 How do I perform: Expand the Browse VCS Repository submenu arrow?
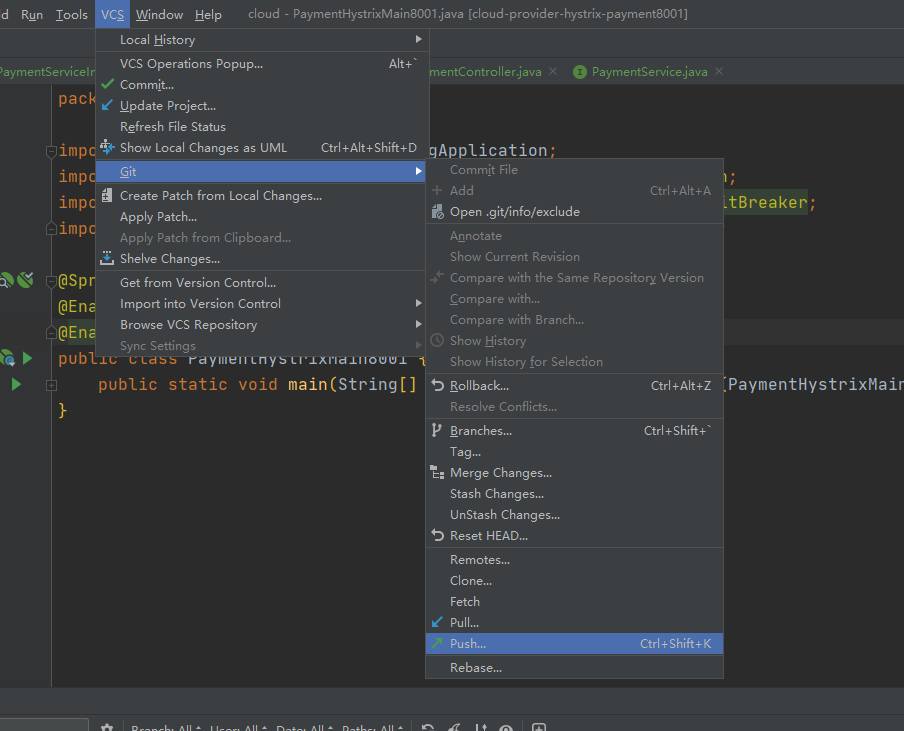tap(419, 324)
